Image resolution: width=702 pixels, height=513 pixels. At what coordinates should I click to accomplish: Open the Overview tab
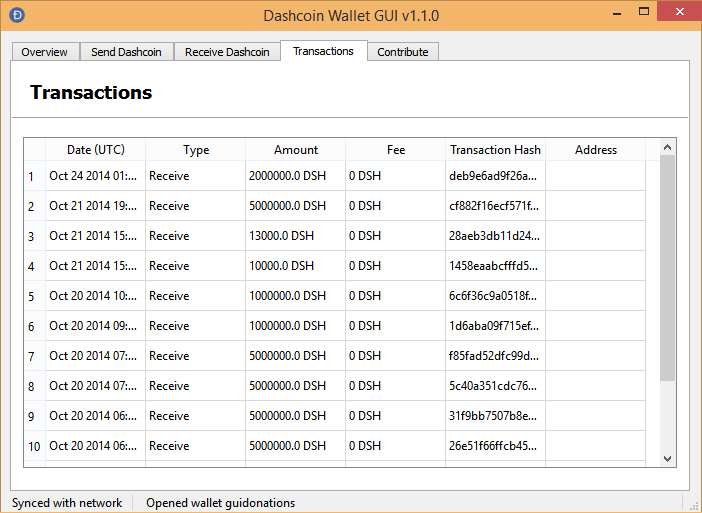tap(44, 52)
